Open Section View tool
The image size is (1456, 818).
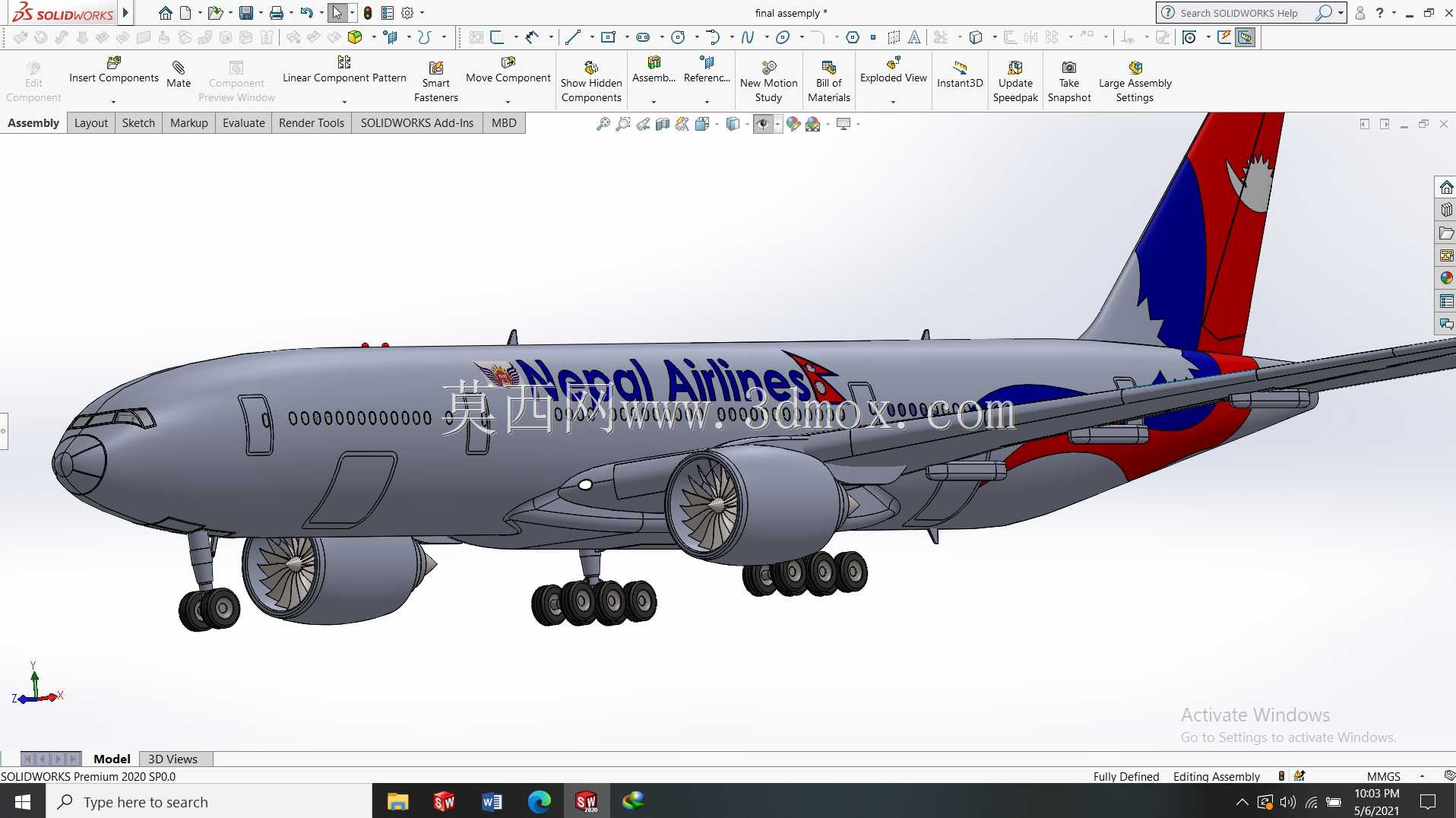coord(663,124)
